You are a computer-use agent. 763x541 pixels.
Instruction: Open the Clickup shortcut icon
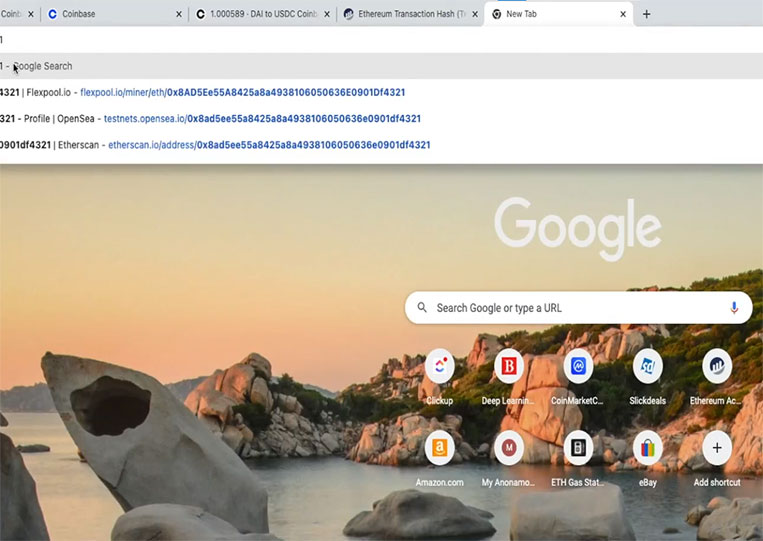439,366
